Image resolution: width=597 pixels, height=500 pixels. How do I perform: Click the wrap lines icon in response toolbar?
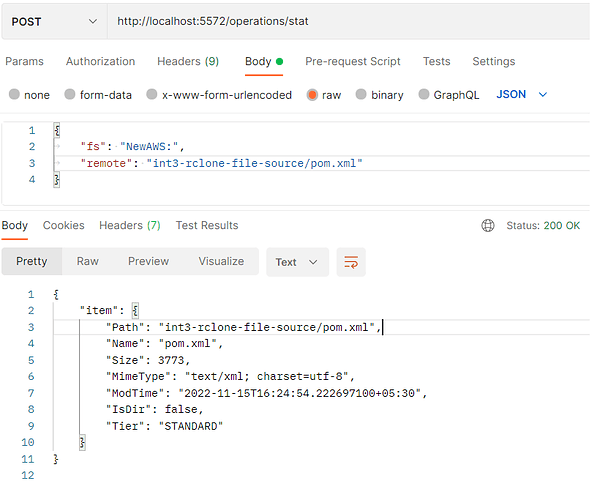pos(351,262)
